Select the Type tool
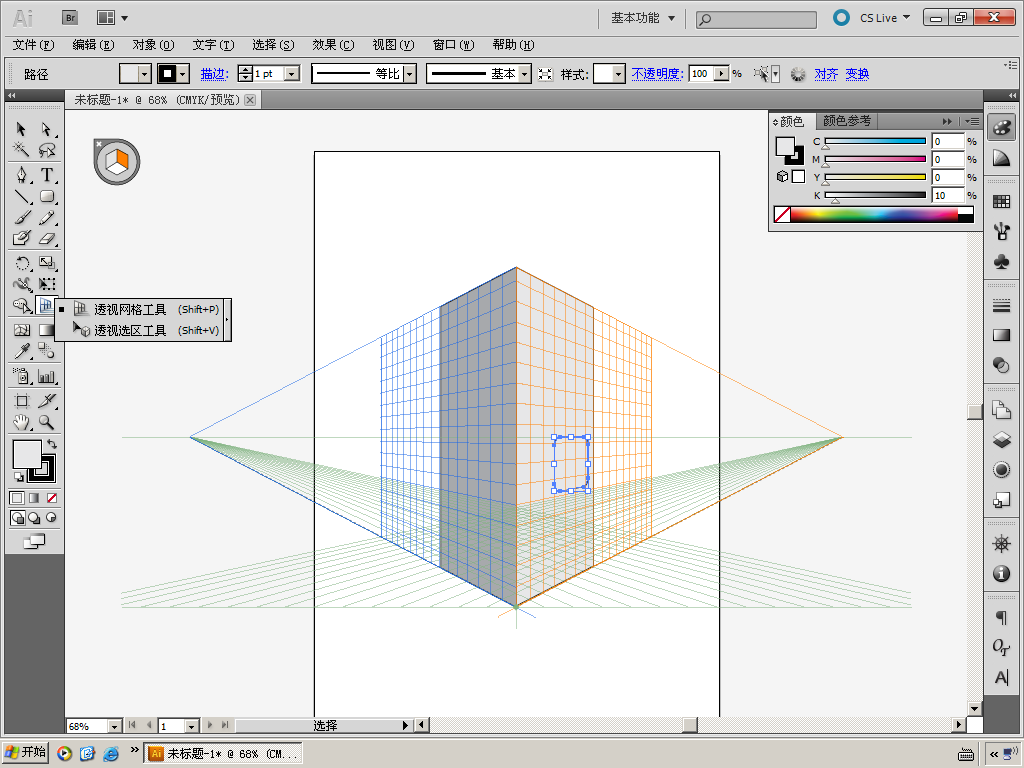This screenshot has height=768, width=1024. [x=46, y=175]
